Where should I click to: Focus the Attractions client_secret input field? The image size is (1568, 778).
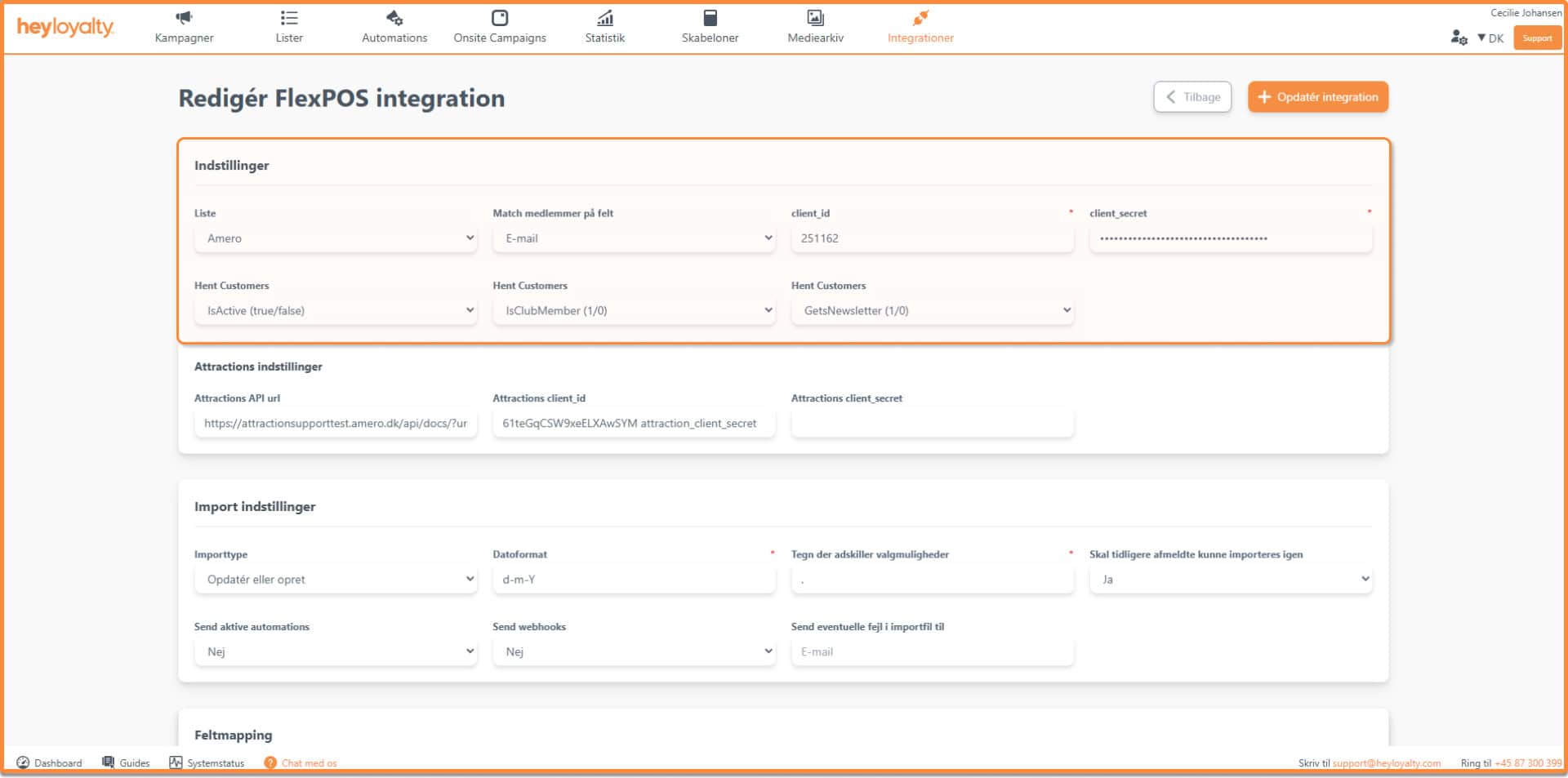[x=932, y=424]
